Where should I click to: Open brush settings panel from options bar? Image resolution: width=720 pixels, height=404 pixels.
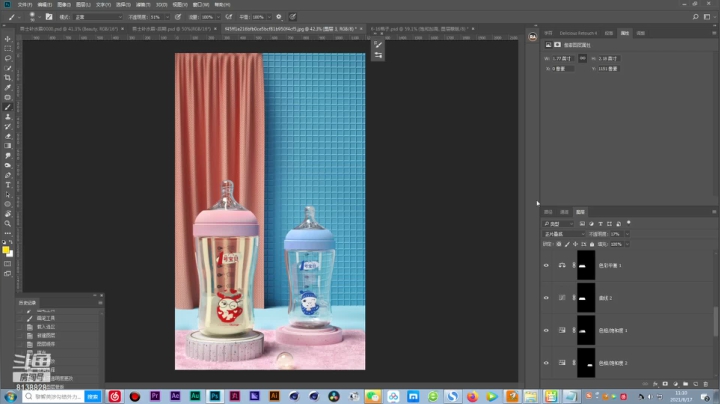(49, 17)
